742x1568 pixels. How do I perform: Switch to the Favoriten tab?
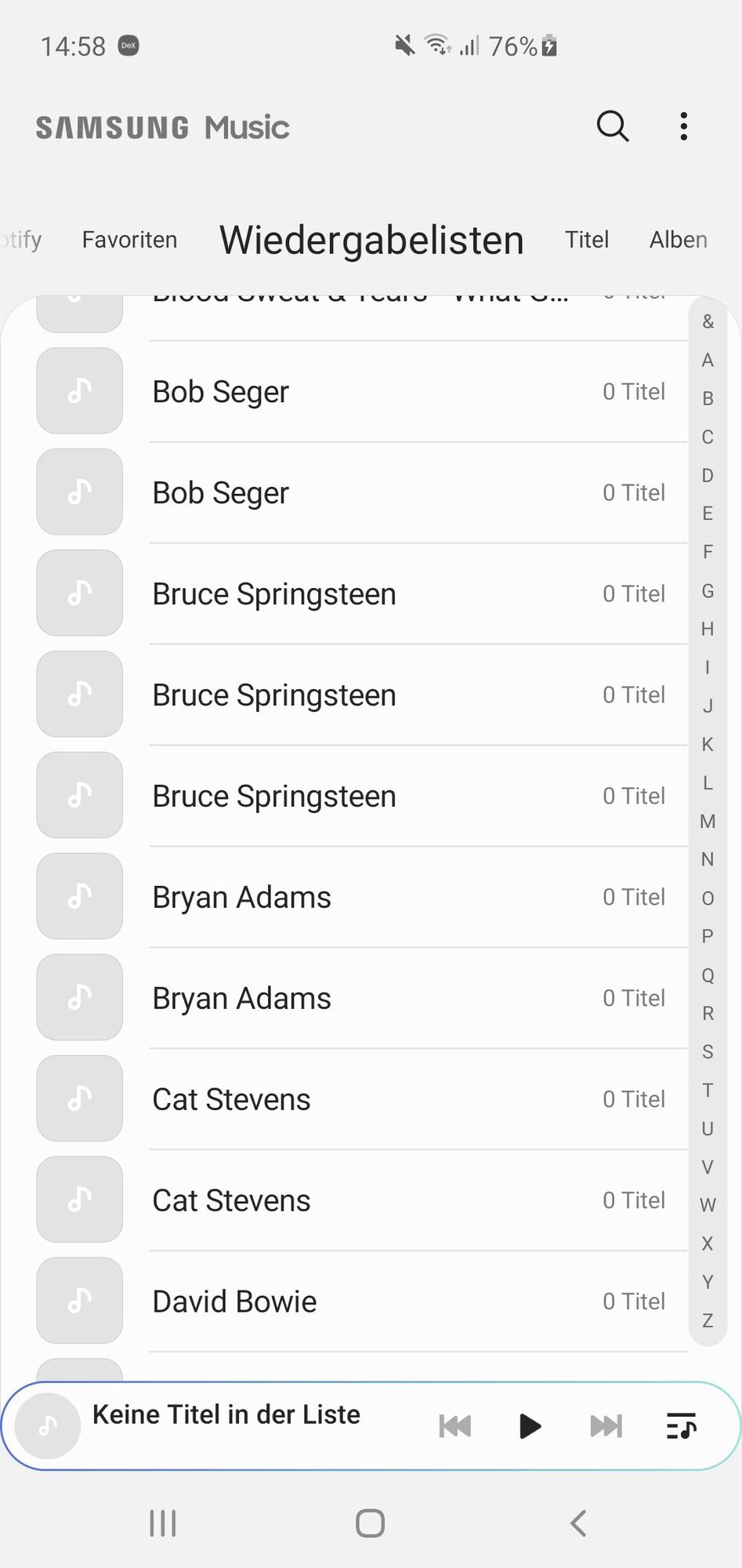point(129,240)
